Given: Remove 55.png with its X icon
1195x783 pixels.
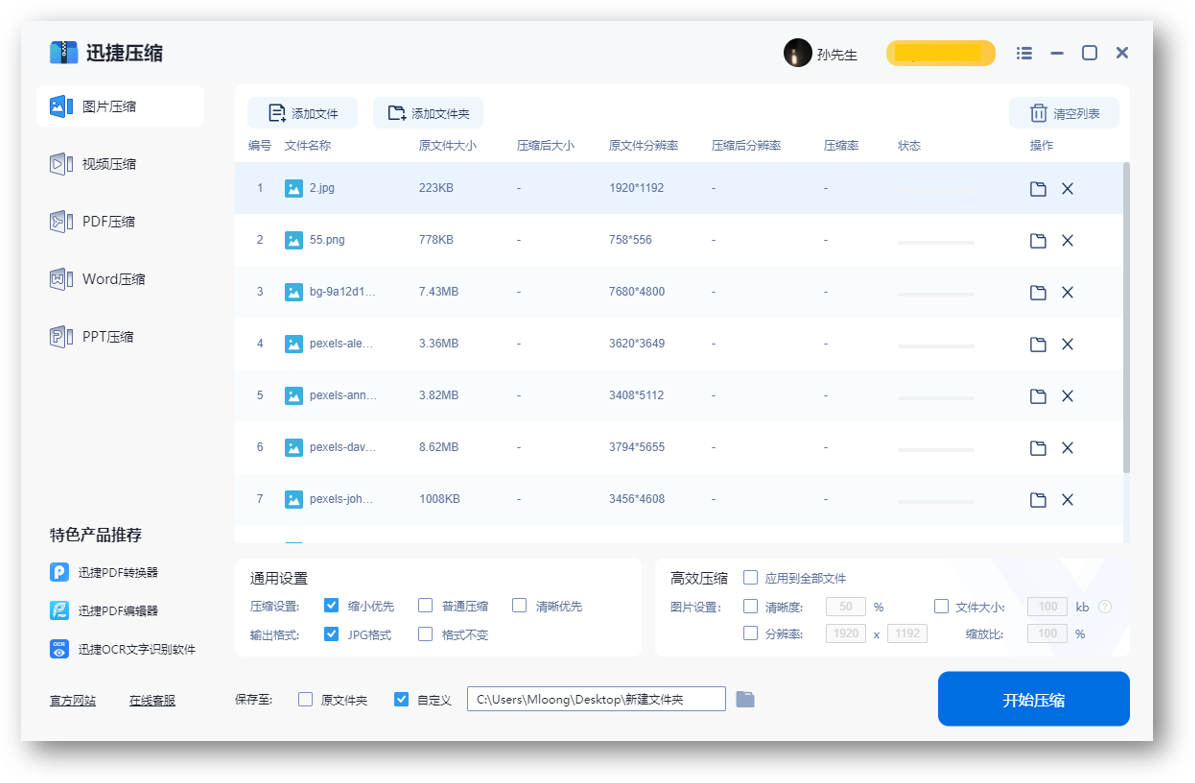Looking at the screenshot, I should [1068, 240].
